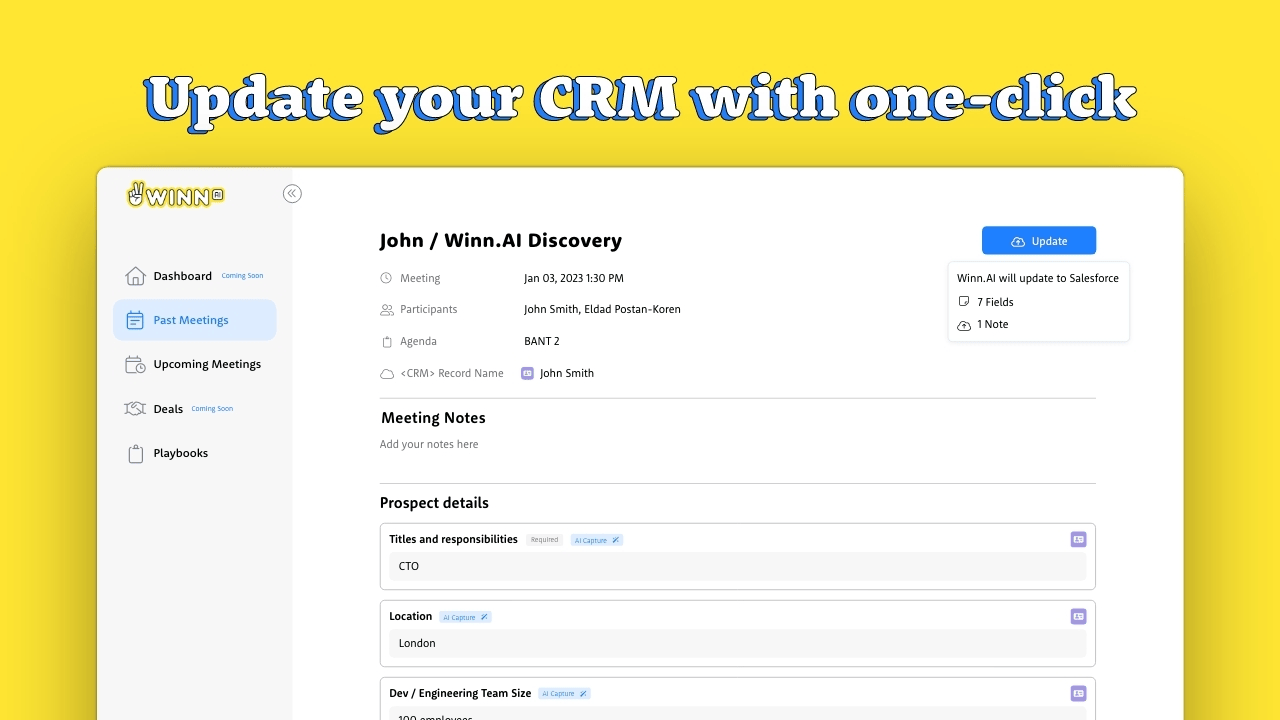Image resolution: width=1280 pixels, height=720 pixels.
Task: Click CRM icon on Dev Team Size field
Action: point(1078,694)
